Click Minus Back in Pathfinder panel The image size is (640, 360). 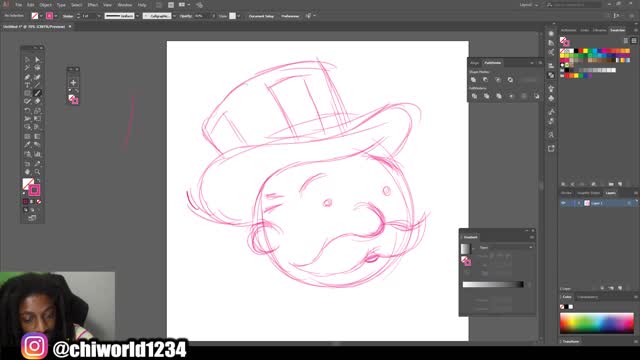click(x=536, y=96)
